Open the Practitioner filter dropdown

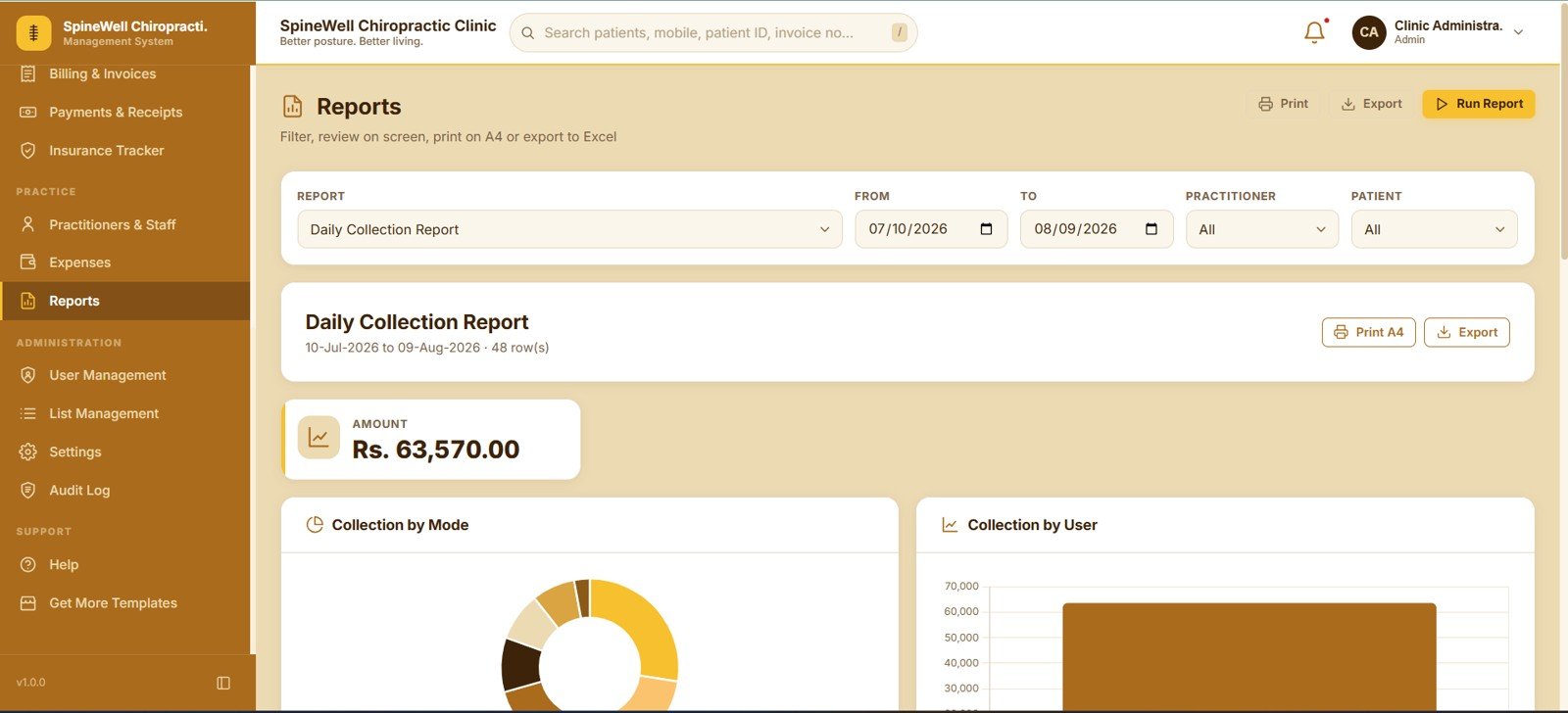1261,229
